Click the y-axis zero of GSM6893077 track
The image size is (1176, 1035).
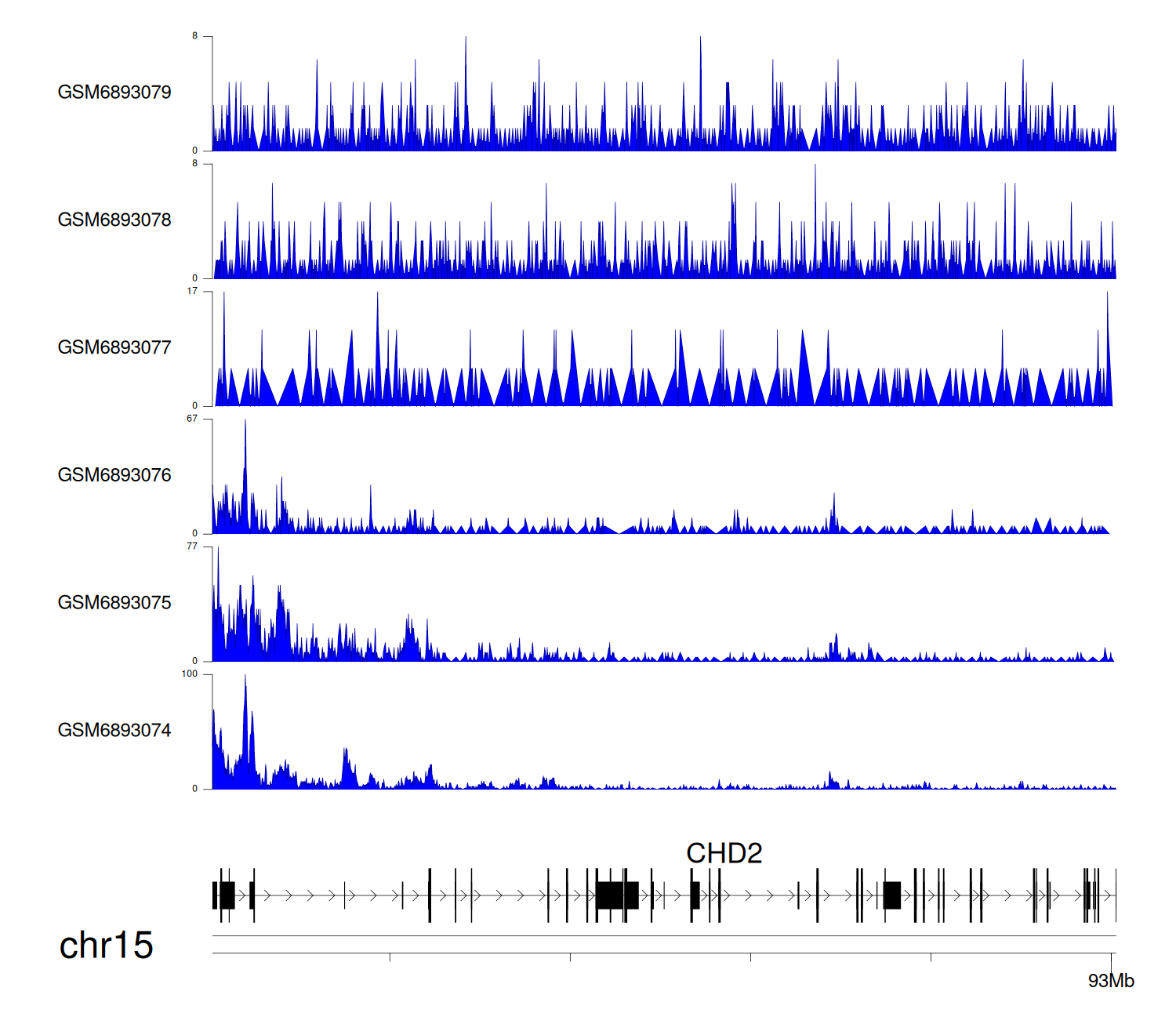[195, 406]
